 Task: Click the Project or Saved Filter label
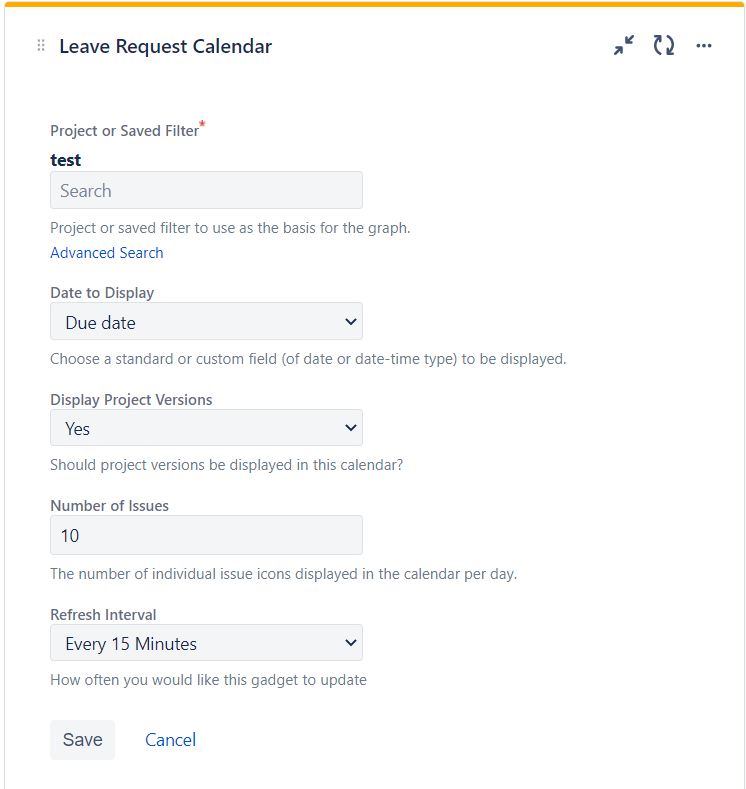(124, 131)
